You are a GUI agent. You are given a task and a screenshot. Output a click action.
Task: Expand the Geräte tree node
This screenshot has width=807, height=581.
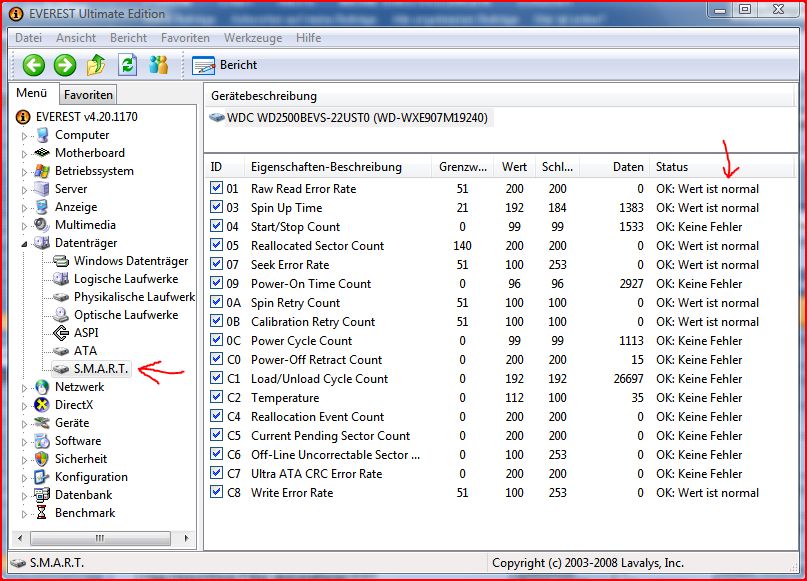pyautogui.click(x=24, y=424)
